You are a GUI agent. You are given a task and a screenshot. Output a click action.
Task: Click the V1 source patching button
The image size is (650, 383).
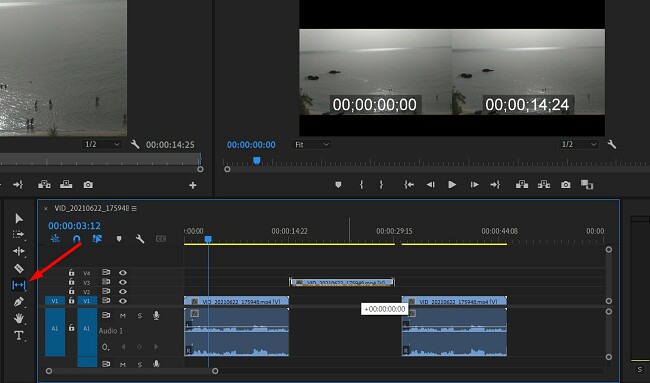pyautogui.click(x=55, y=301)
